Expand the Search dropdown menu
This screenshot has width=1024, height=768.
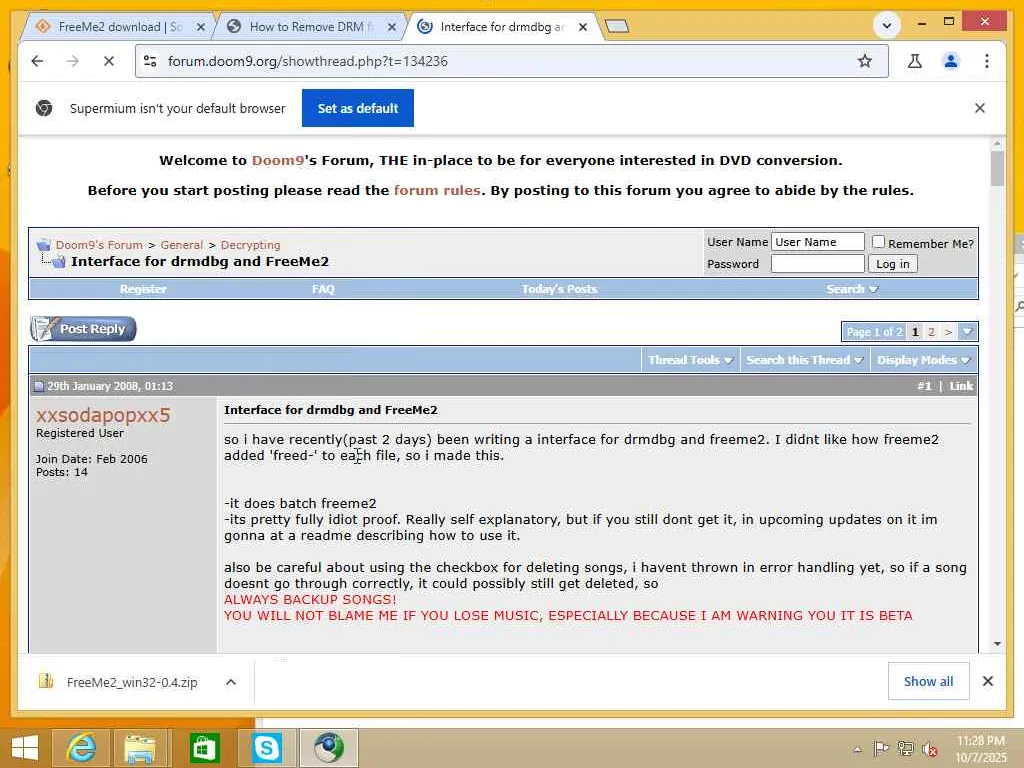point(852,289)
